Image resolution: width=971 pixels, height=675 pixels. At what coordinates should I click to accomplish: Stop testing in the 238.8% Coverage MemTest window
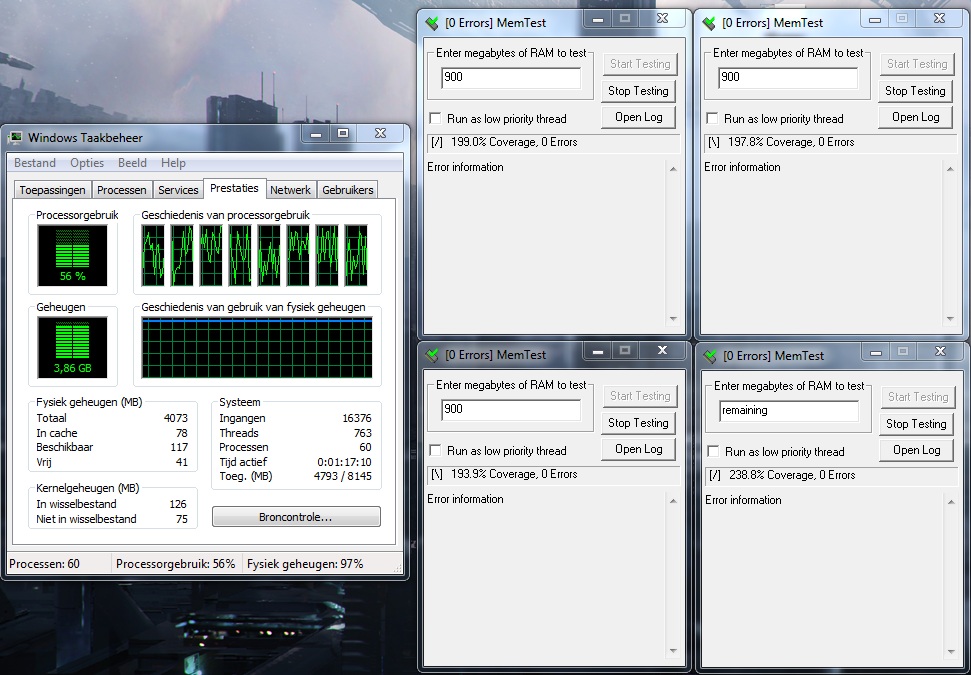click(917, 424)
